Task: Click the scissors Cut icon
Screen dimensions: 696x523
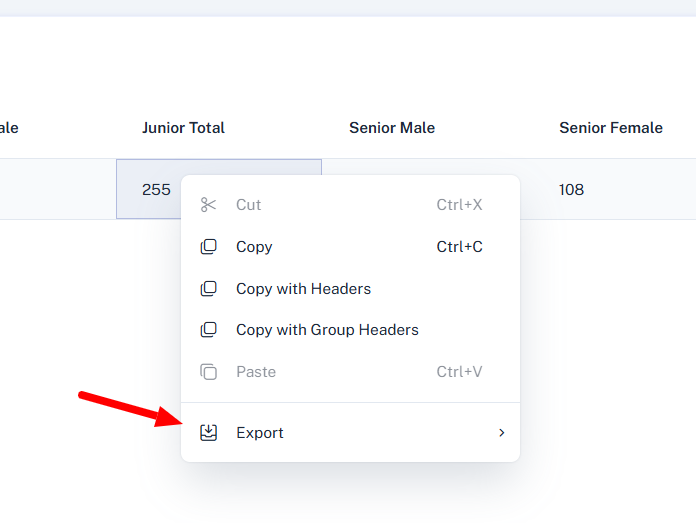Action: click(x=208, y=205)
